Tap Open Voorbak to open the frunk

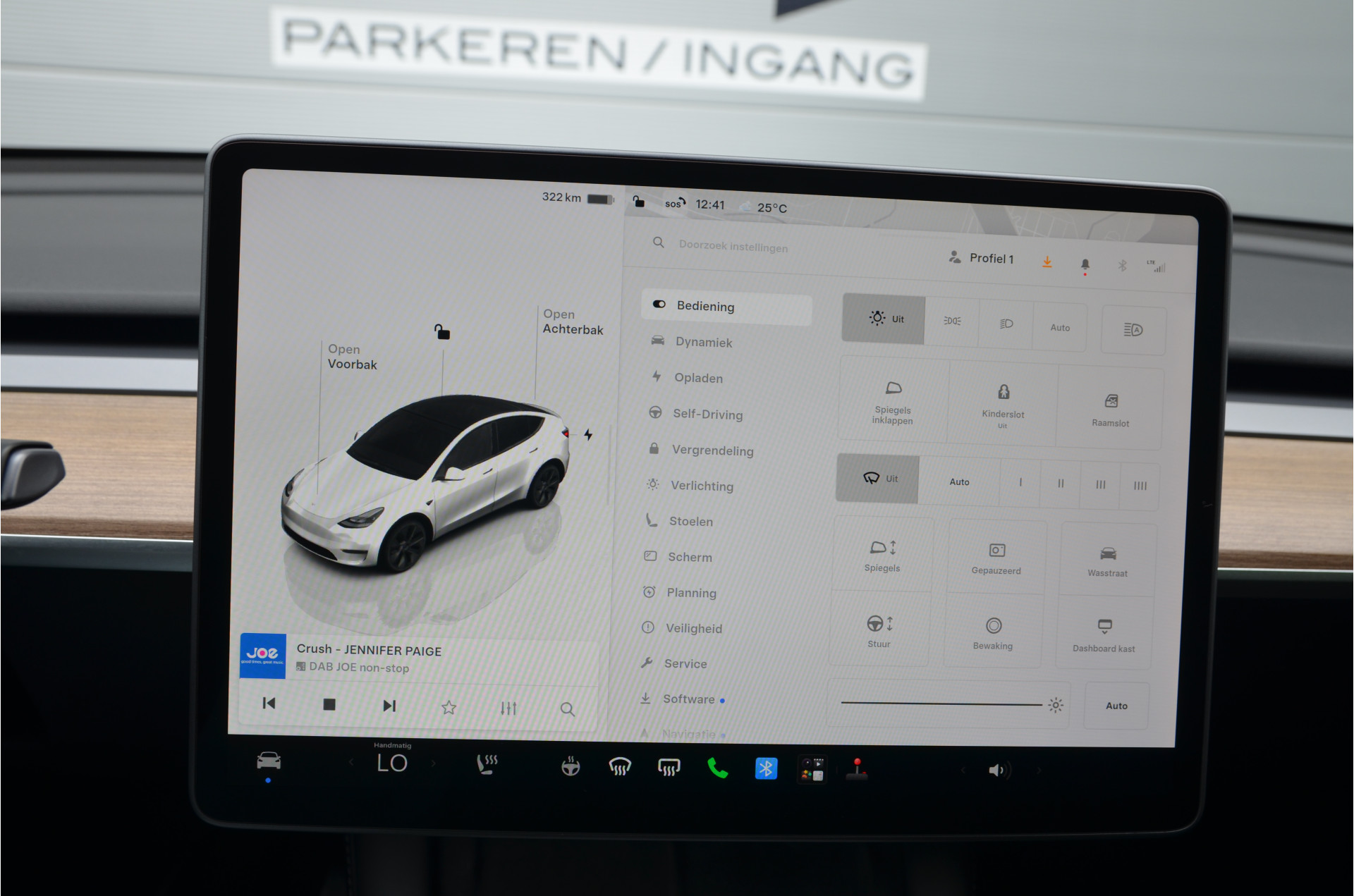coord(352,357)
